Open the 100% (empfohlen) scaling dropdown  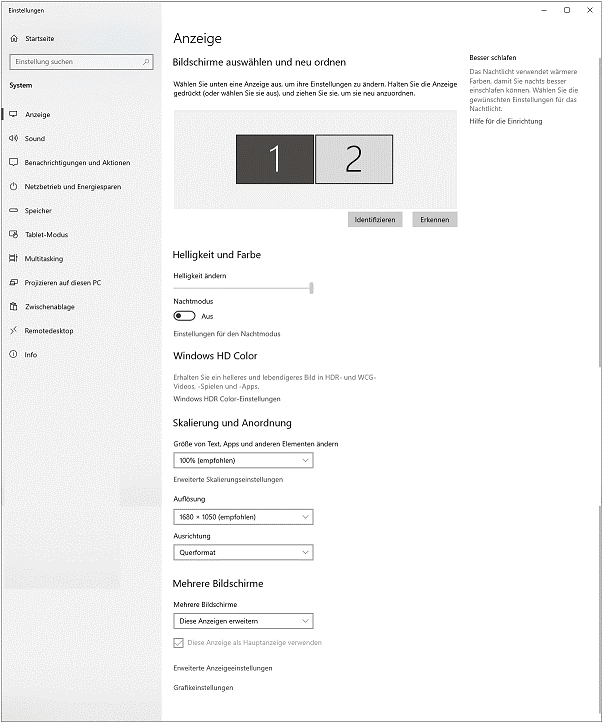[x=243, y=460]
